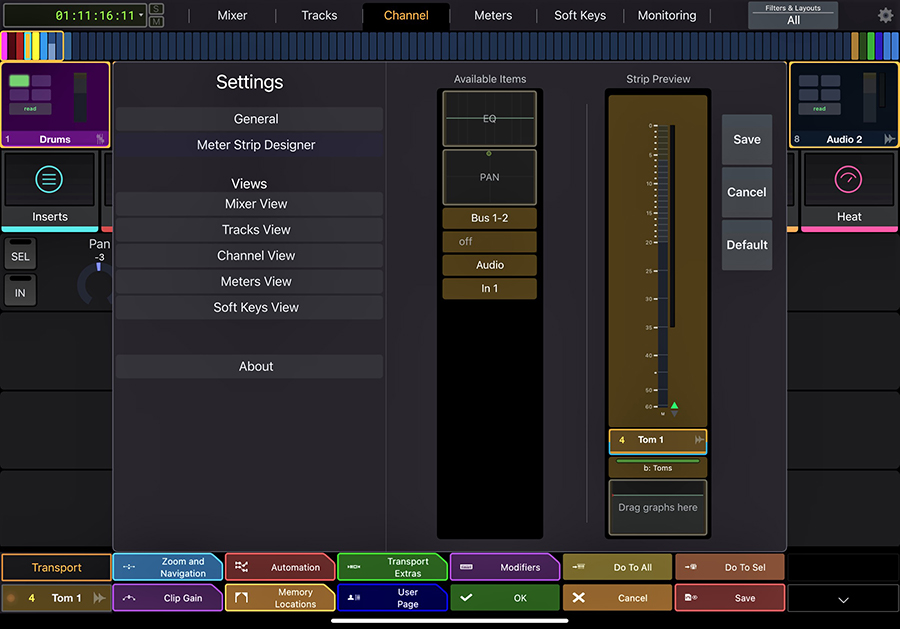
Task: Select the EQ graph in Available Items
Action: [489, 118]
